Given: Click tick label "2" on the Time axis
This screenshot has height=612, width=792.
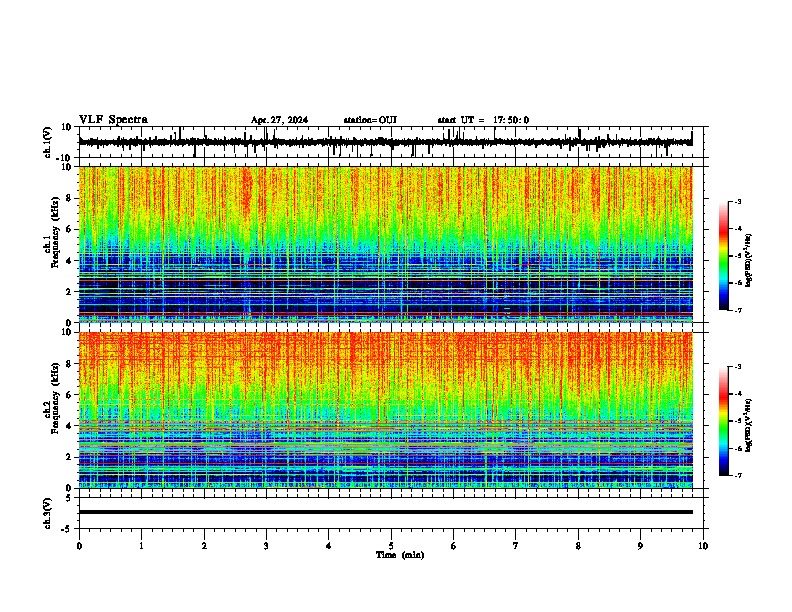Looking at the screenshot, I should 204,546.
